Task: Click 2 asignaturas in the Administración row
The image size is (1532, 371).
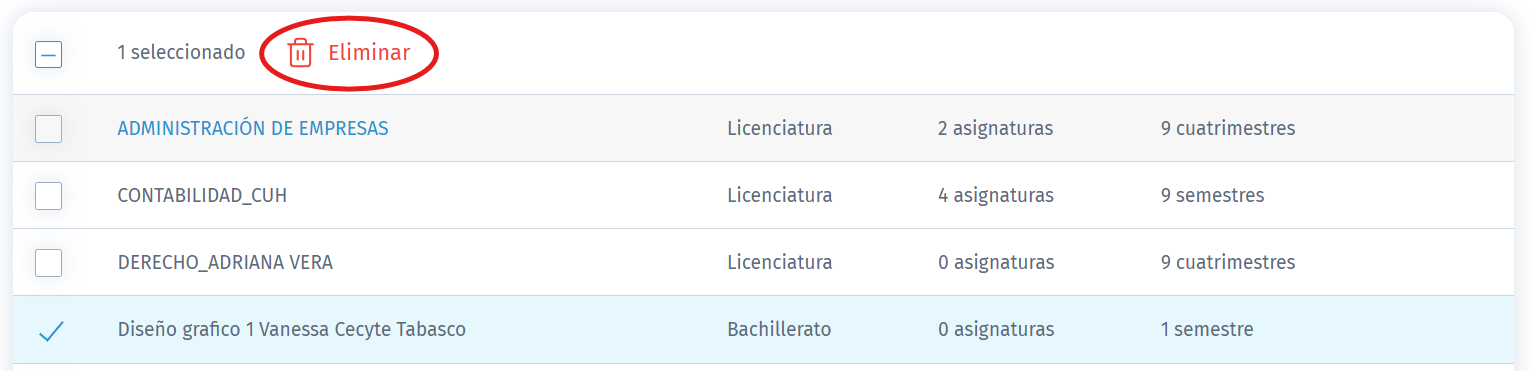Action: click(x=995, y=128)
